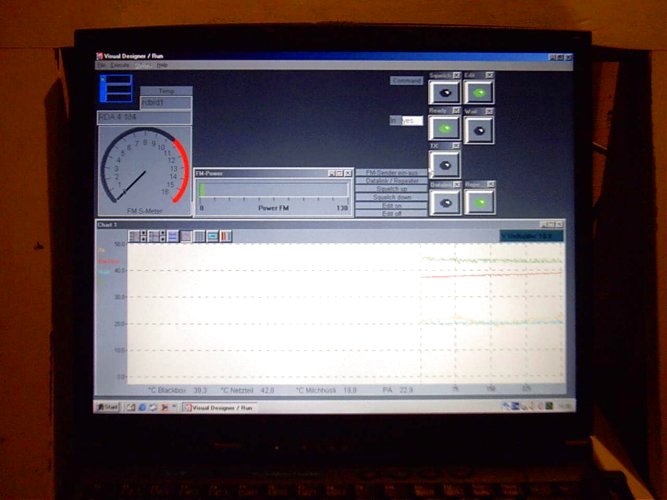Viewport: 667px width, 500px height.
Task: Click the blue bordered icon at top left
Action: point(116,89)
